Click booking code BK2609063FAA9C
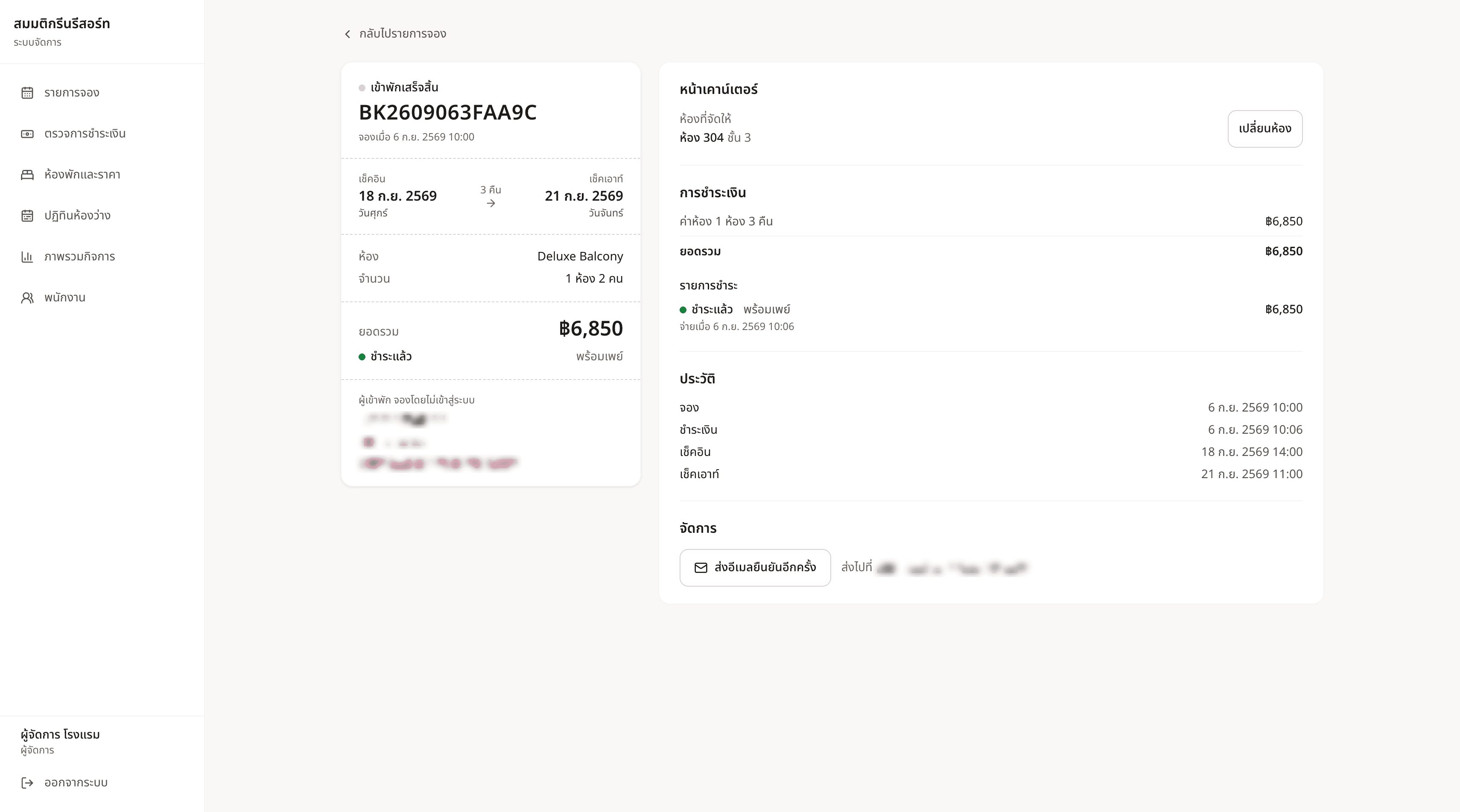This screenshot has height=812, width=1460. pos(448,112)
